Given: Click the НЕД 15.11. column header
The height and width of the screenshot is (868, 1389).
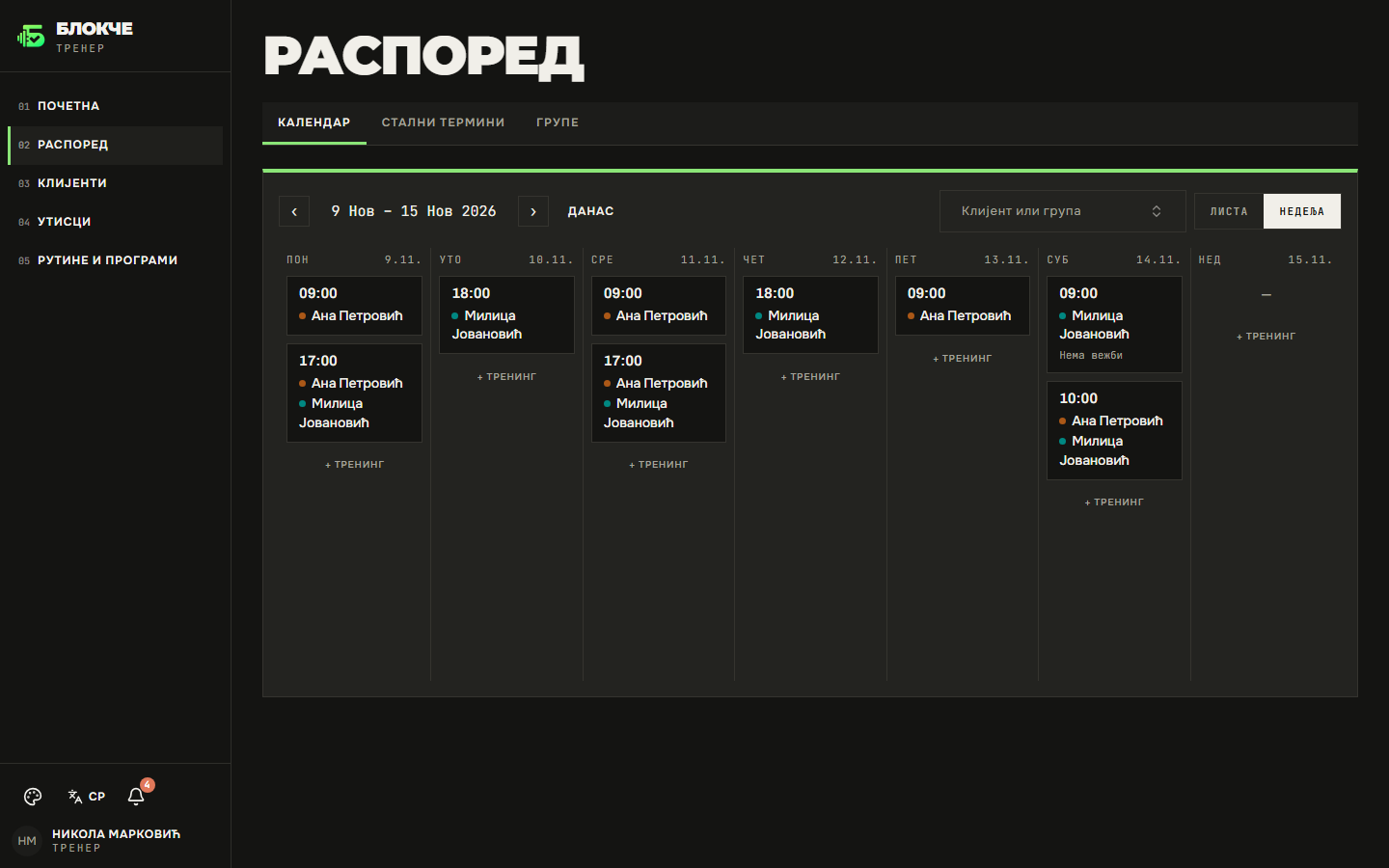Looking at the screenshot, I should click(1266, 260).
